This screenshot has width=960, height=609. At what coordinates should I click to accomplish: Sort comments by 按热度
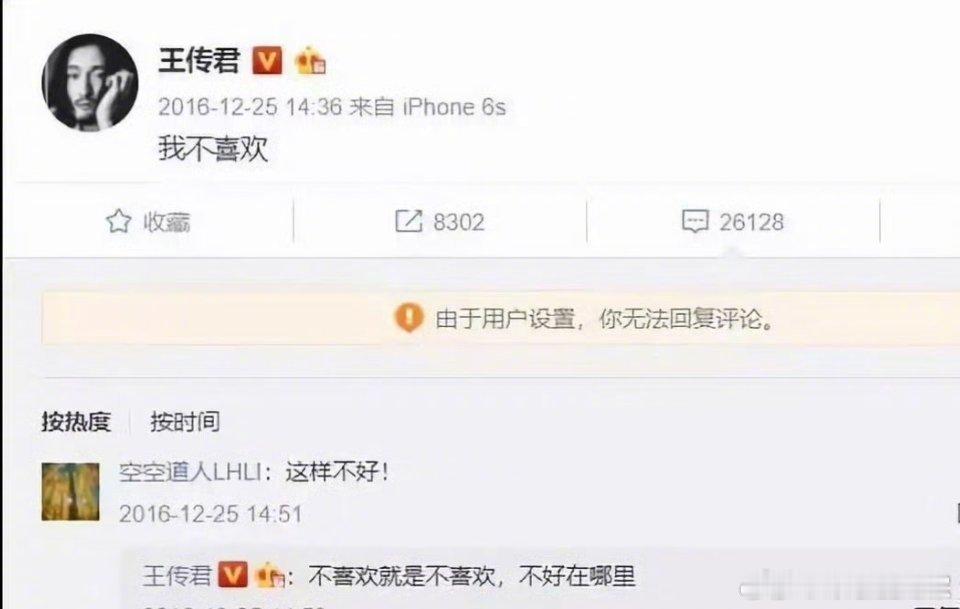click(77, 422)
